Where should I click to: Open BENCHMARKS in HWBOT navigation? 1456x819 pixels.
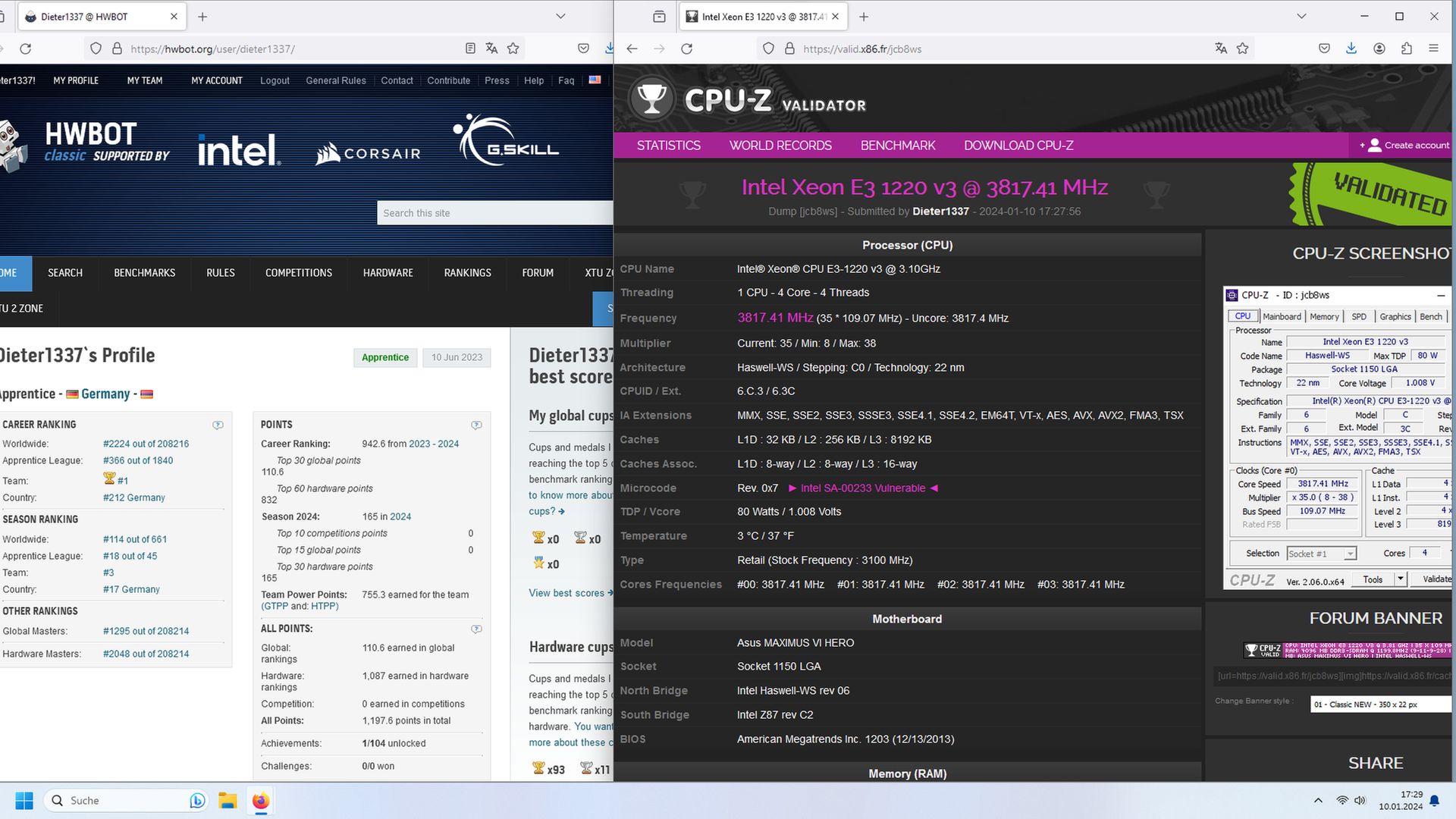click(x=144, y=273)
